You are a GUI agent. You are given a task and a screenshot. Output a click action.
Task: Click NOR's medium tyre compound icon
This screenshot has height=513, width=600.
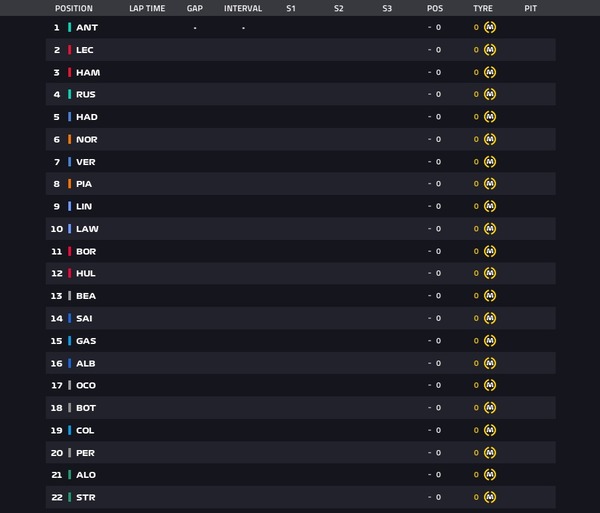[490, 139]
